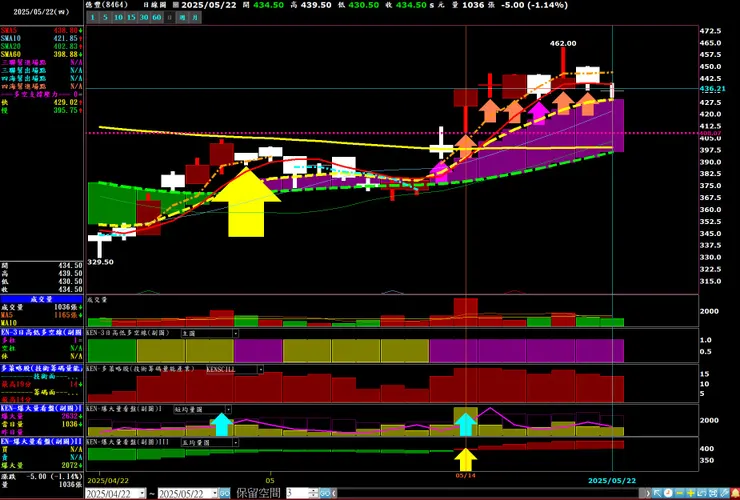Click the 398.88 SMA60 value
The width and height of the screenshot is (740, 500).
pos(66,54)
